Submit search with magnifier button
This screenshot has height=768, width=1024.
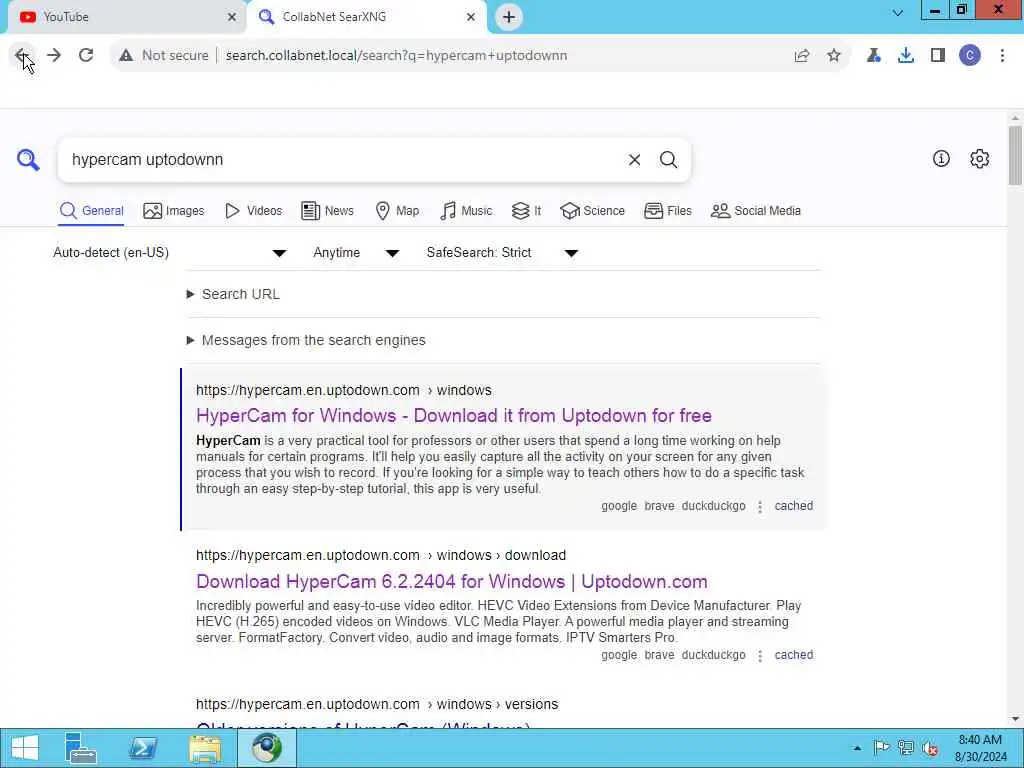668,160
